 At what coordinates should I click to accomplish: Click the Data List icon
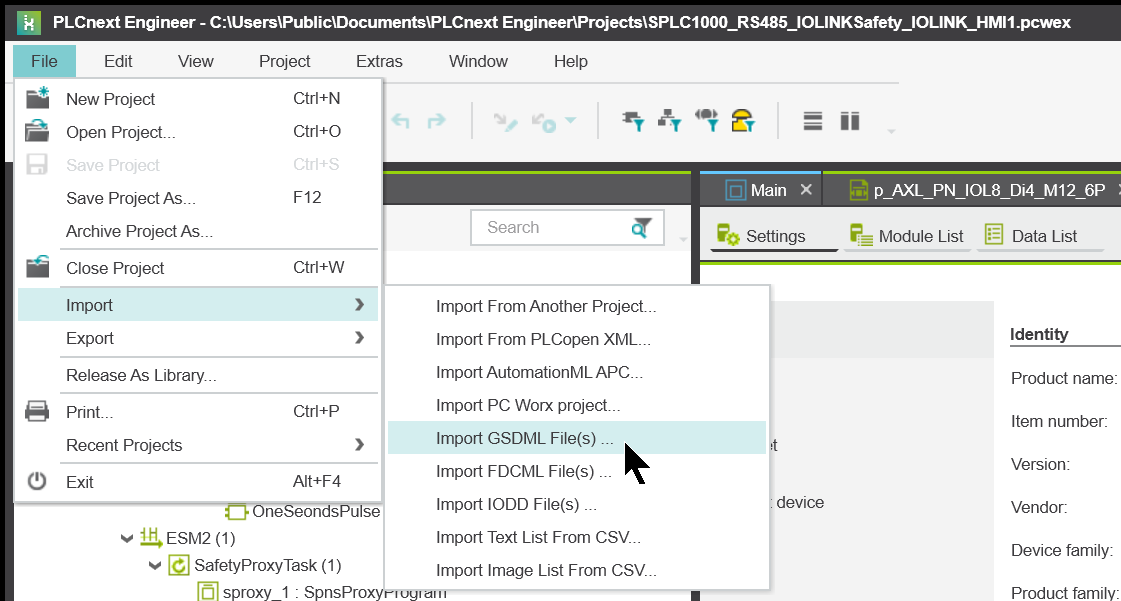[x=994, y=234]
